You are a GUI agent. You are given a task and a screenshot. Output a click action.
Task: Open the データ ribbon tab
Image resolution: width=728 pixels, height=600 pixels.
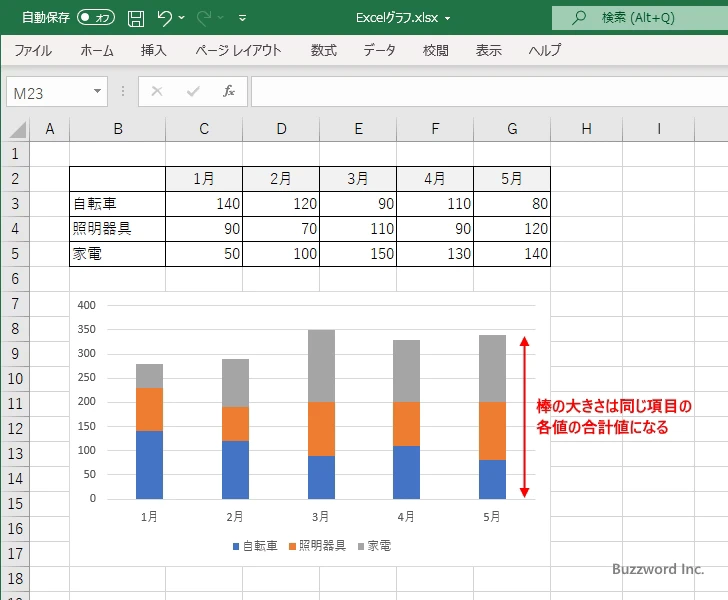tap(379, 50)
